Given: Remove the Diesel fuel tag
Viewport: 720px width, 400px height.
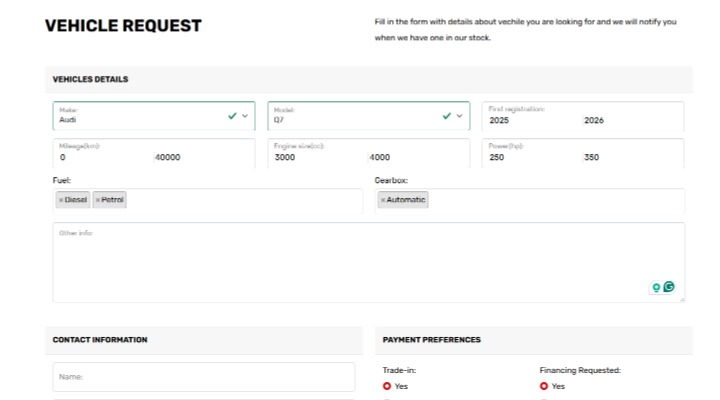Looking at the screenshot, I should (61, 200).
